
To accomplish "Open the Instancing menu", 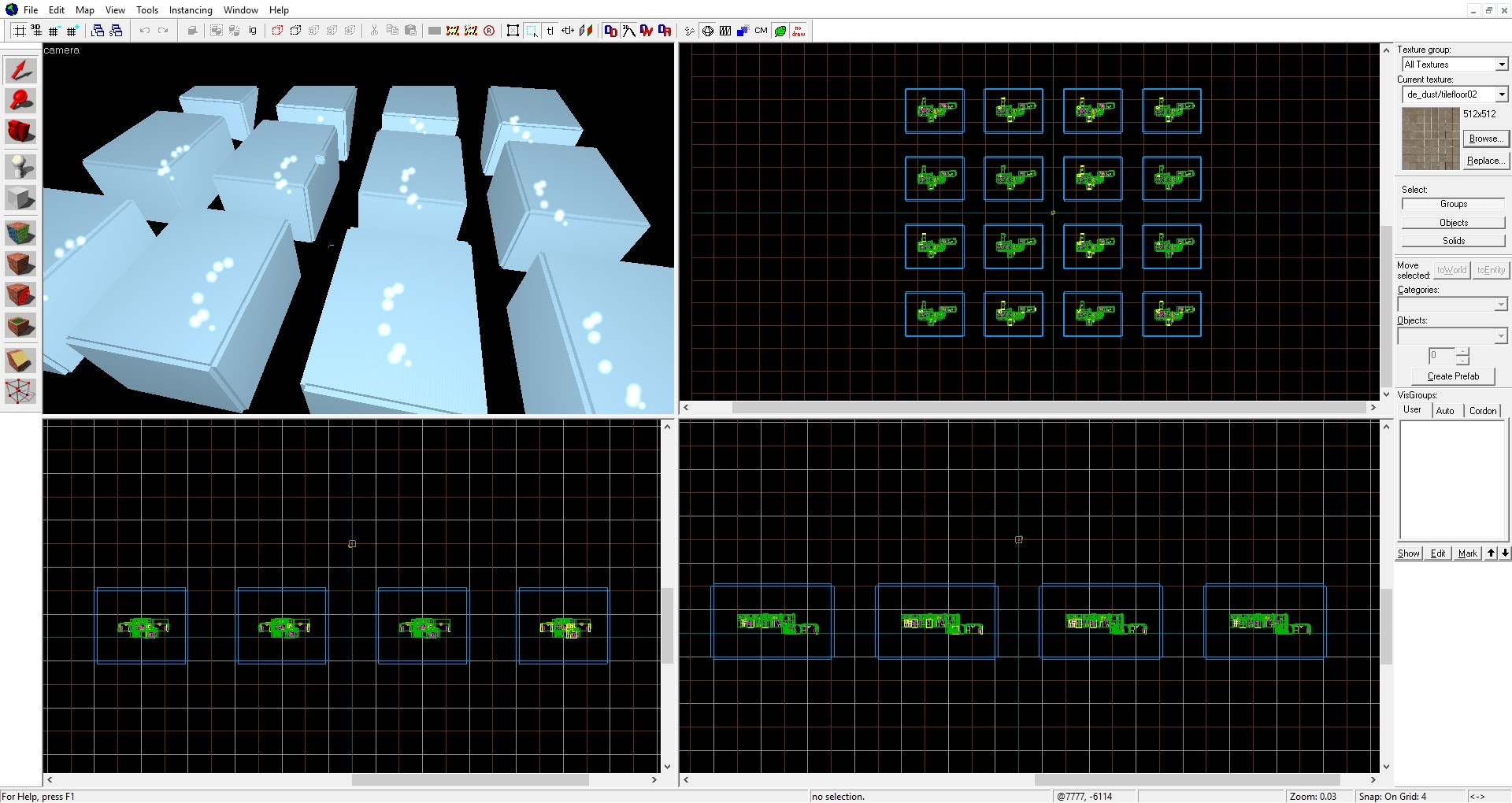I will coord(191,10).
